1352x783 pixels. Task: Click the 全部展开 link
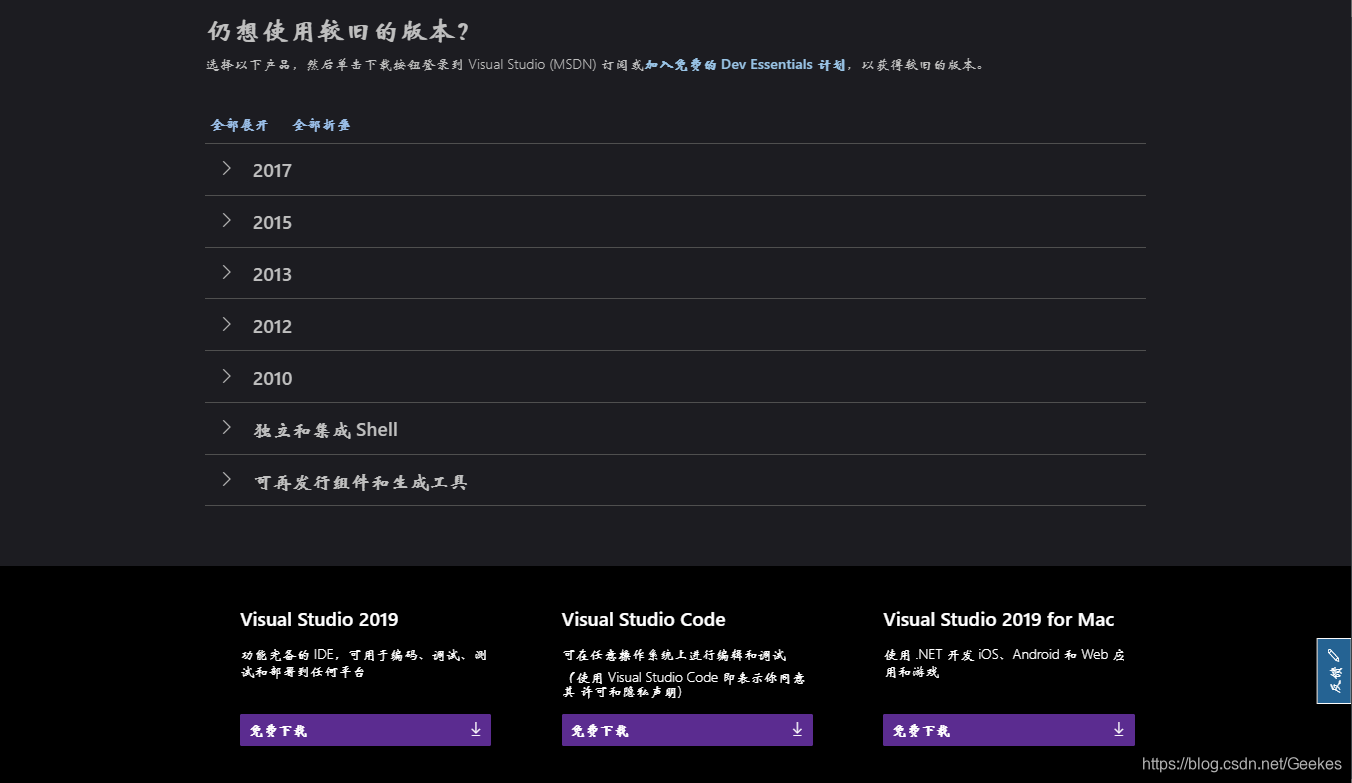(x=240, y=125)
